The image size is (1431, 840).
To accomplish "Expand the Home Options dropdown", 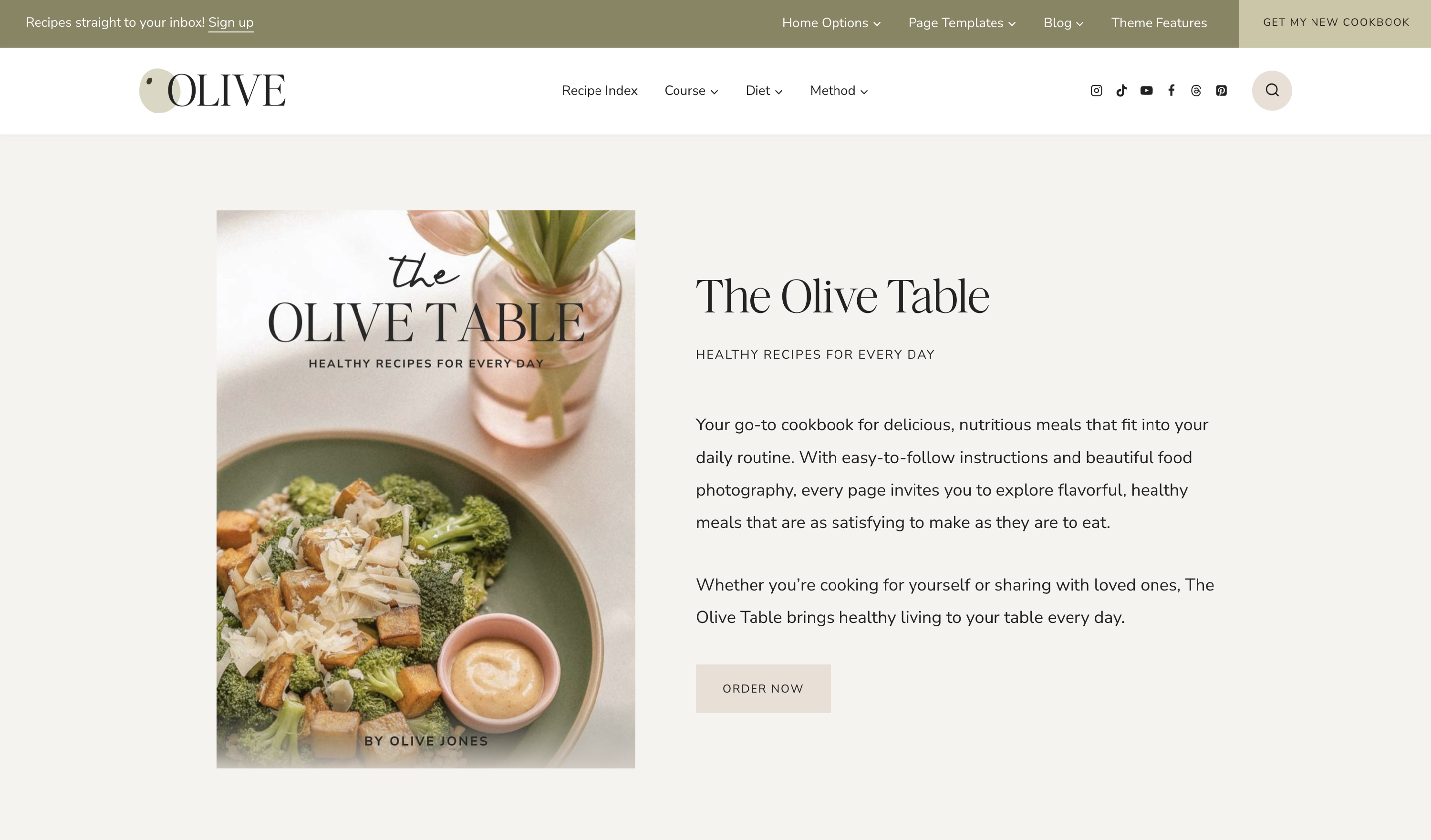I will tap(831, 23).
